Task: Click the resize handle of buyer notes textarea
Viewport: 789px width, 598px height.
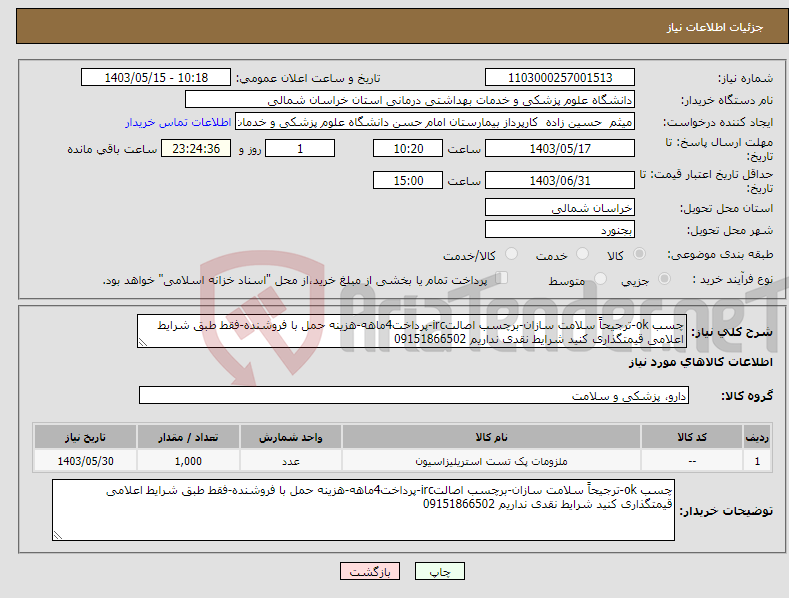Action: tap(58, 535)
